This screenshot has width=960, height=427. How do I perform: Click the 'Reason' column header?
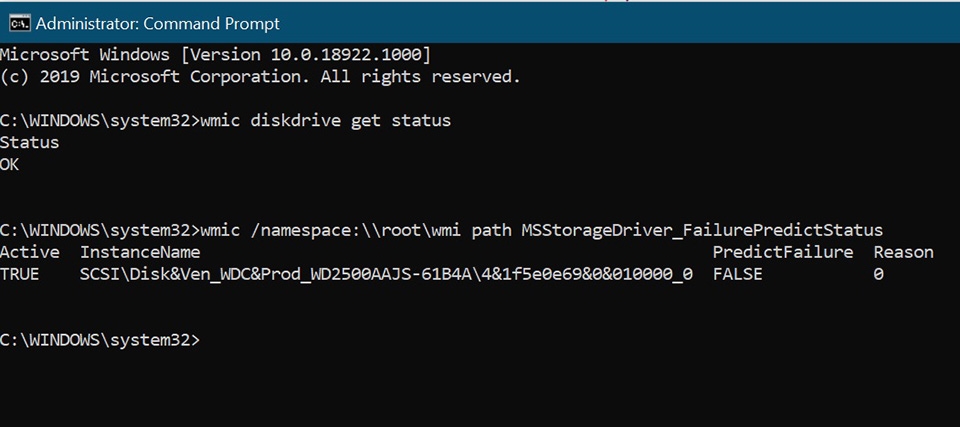(x=903, y=252)
